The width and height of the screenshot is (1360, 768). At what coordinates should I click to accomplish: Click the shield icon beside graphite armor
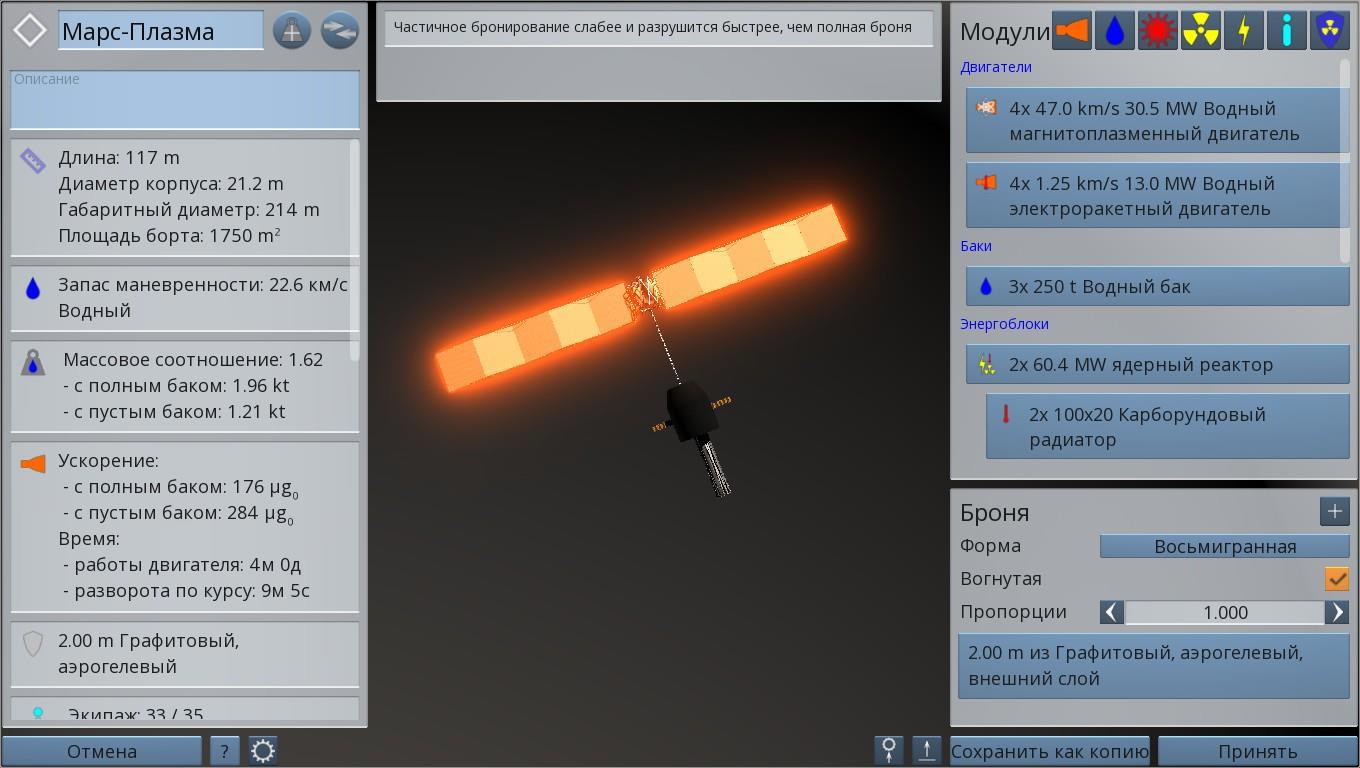[33, 644]
